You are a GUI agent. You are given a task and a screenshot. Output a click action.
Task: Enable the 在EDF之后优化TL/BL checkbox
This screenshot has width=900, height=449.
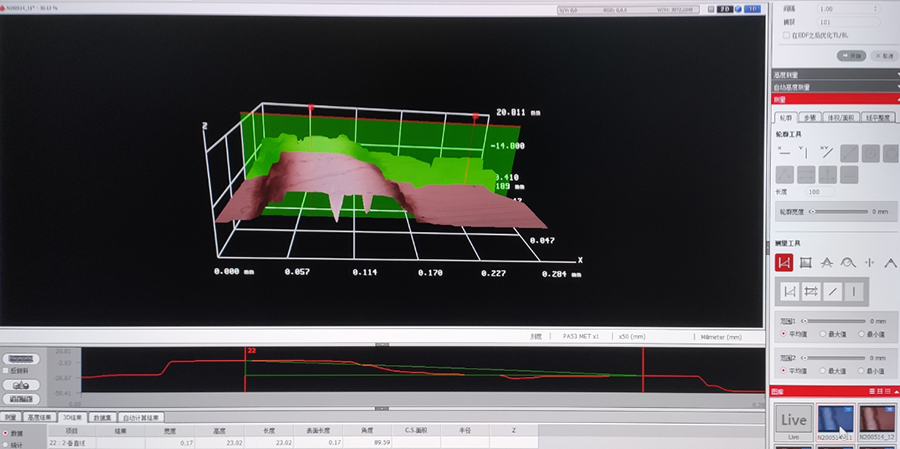pyautogui.click(x=785, y=35)
